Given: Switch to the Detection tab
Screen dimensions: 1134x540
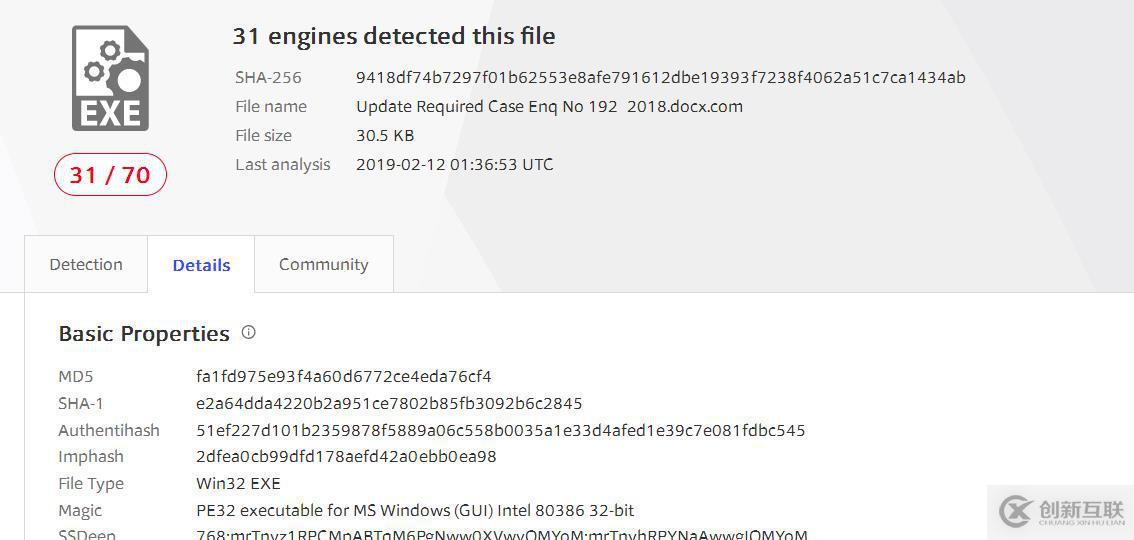Looking at the screenshot, I should [x=86, y=265].
